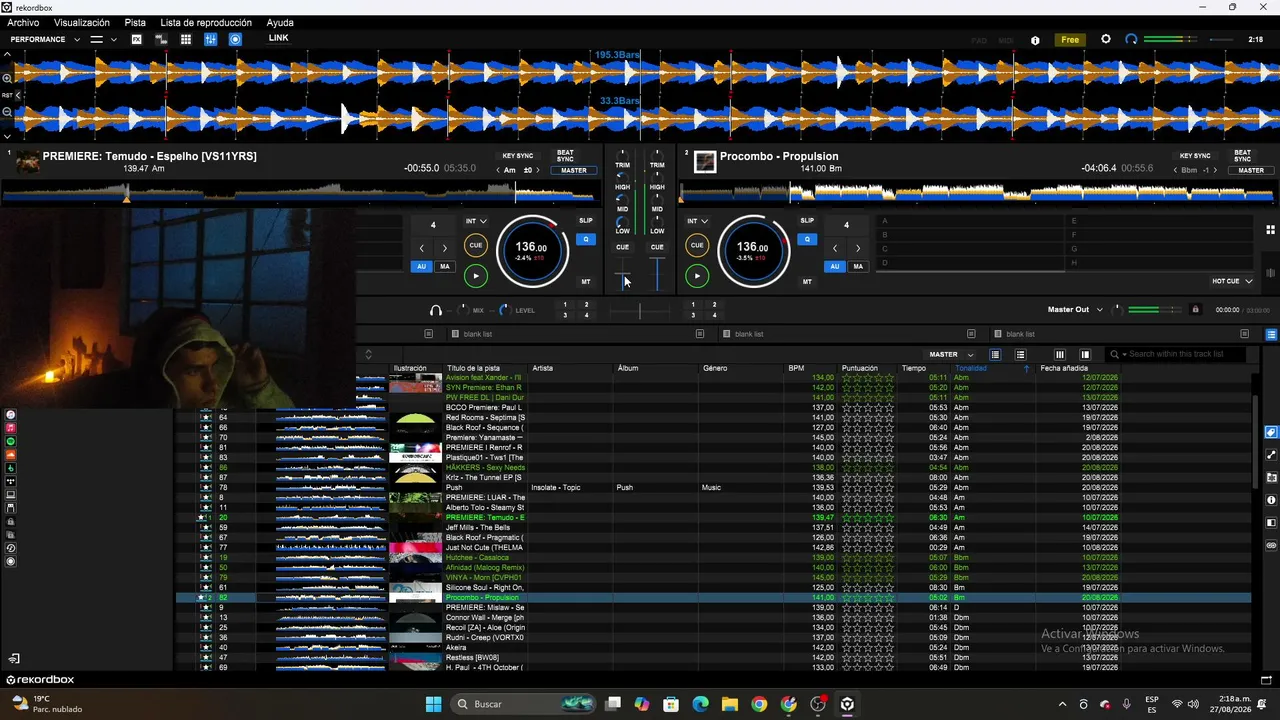Open the pad grid panel icon

[186, 39]
